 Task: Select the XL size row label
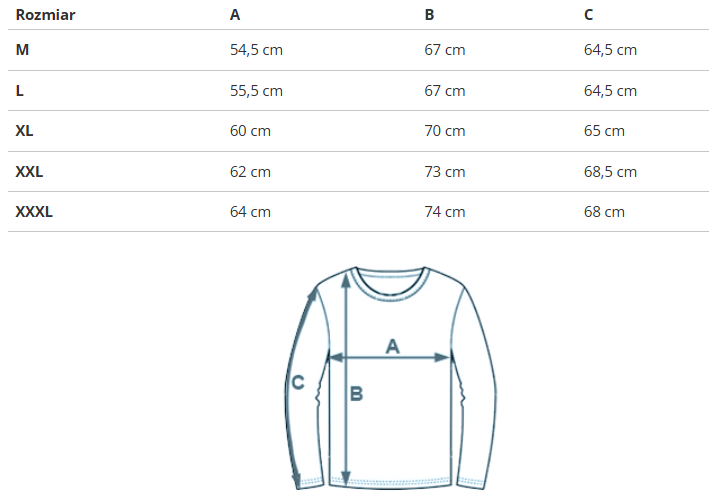coord(25,131)
